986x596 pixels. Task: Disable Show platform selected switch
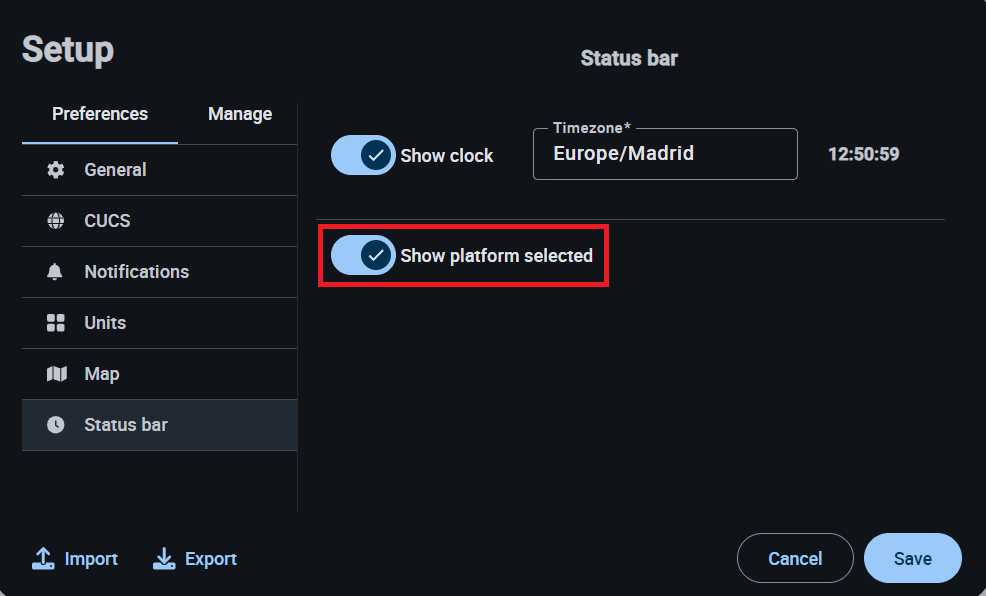click(x=363, y=255)
